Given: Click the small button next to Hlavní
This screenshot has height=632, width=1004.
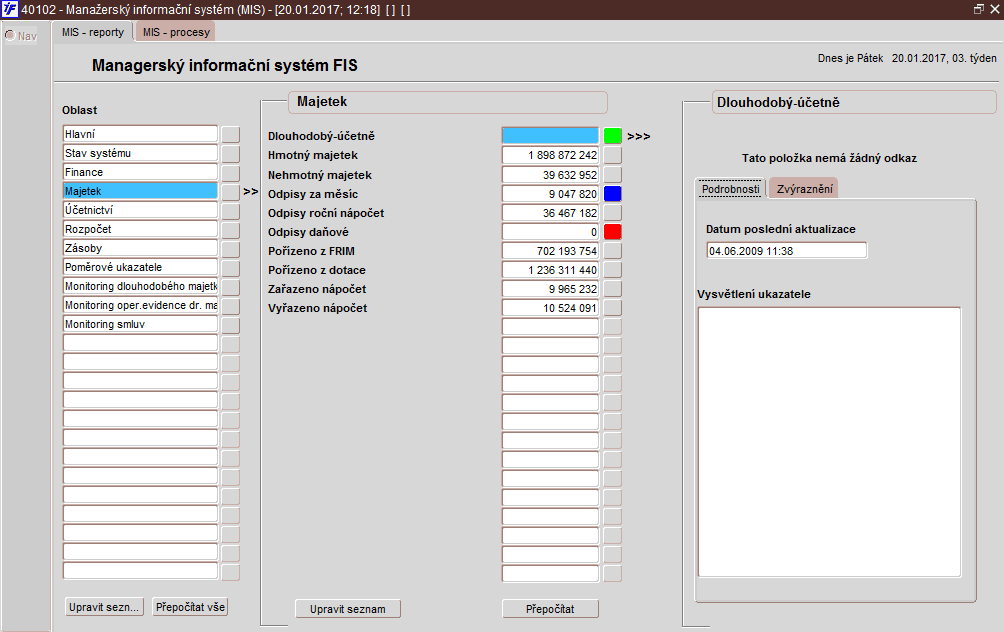Looking at the screenshot, I should point(230,134).
